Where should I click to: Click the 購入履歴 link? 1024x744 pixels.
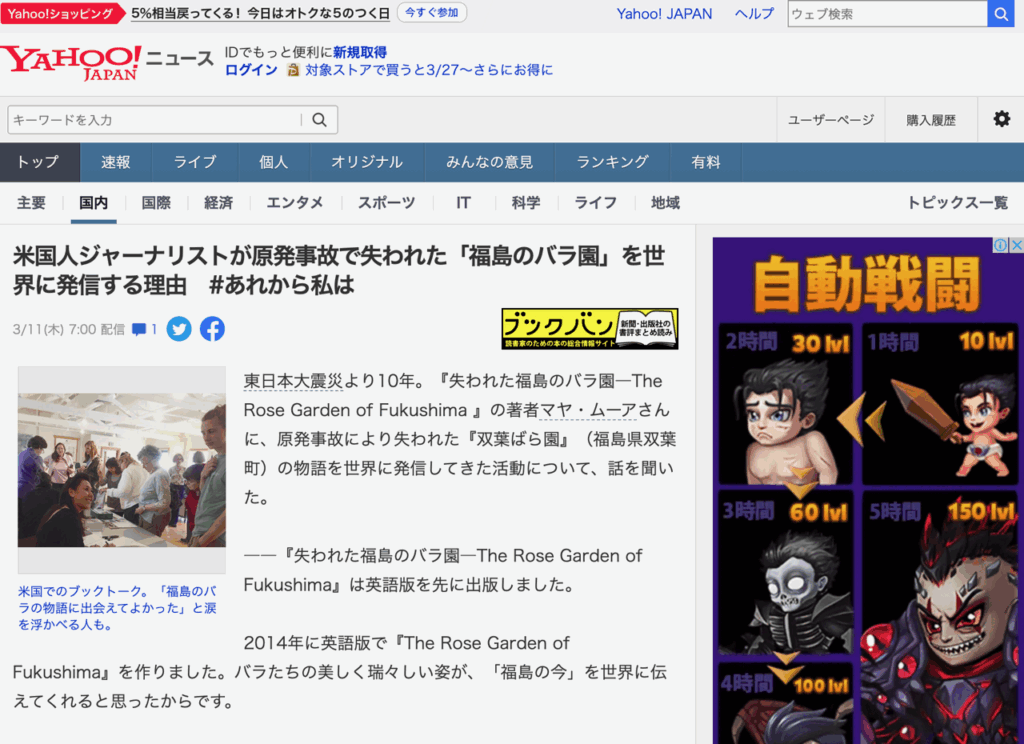930,120
